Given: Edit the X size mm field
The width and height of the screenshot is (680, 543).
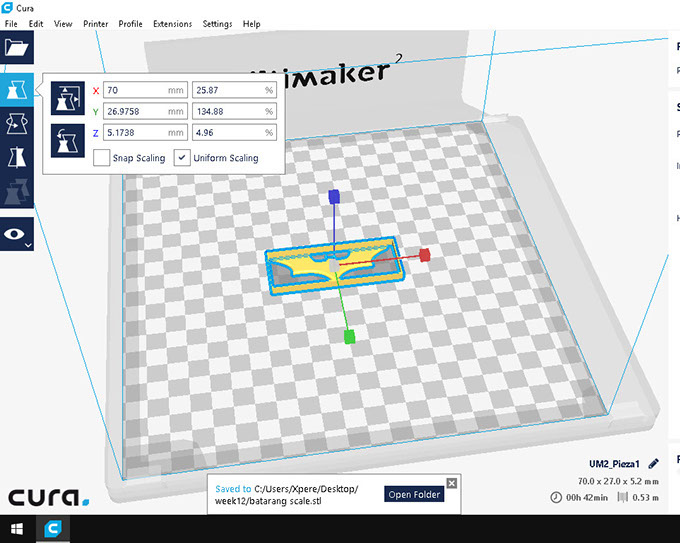Looking at the screenshot, I should (x=145, y=90).
